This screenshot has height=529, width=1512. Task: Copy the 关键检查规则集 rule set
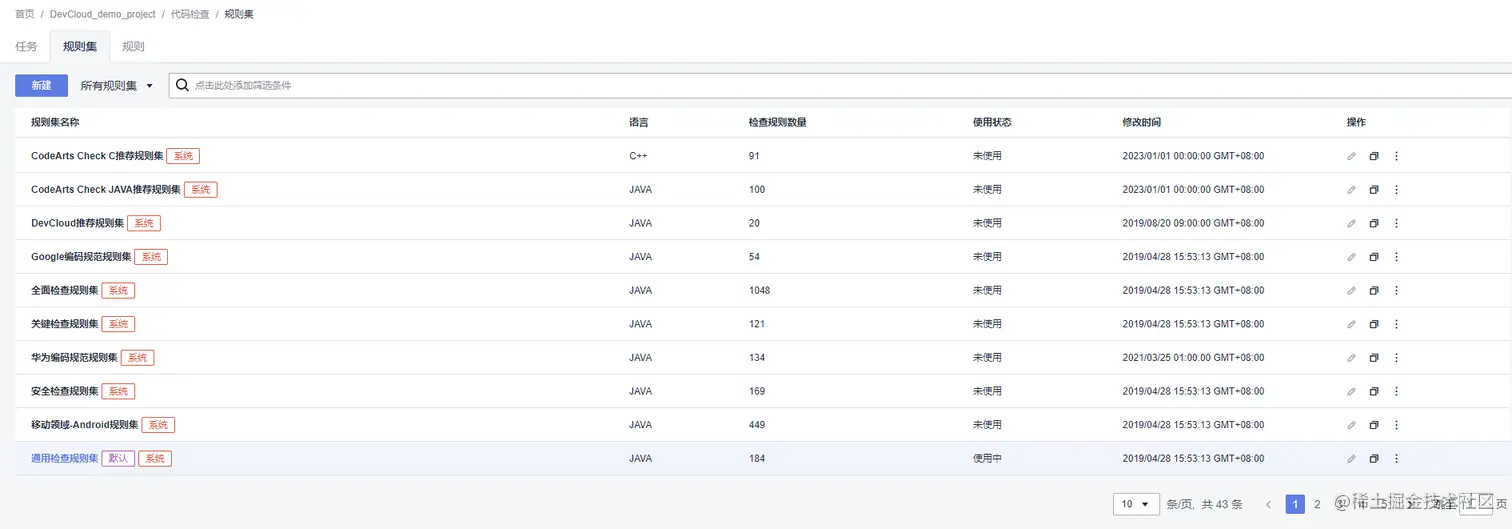click(x=1374, y=324)
